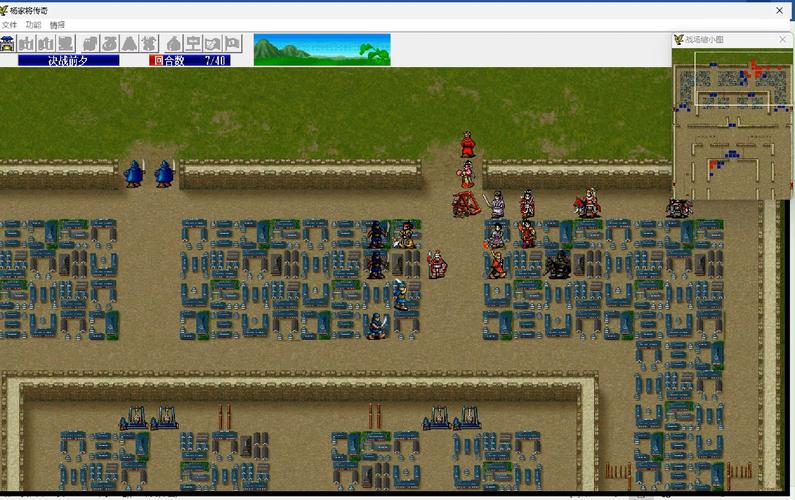
Task: Click the money bag toolbar icon
Action: click(x=110, y=43)
